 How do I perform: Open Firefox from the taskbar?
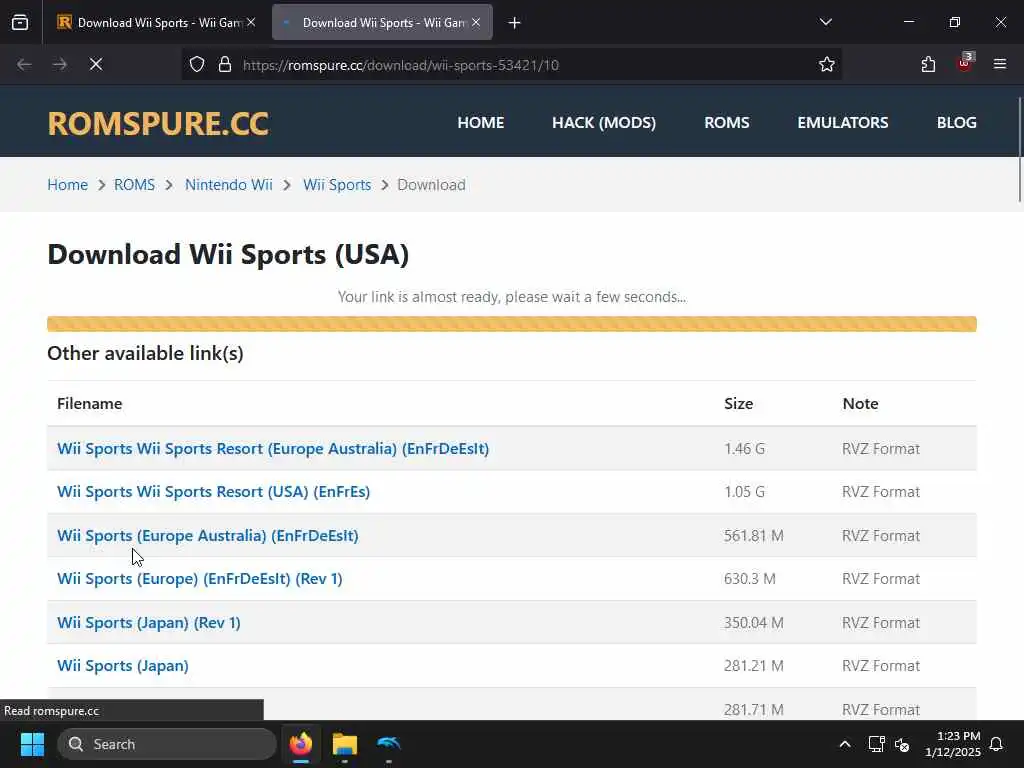point(301,744)
